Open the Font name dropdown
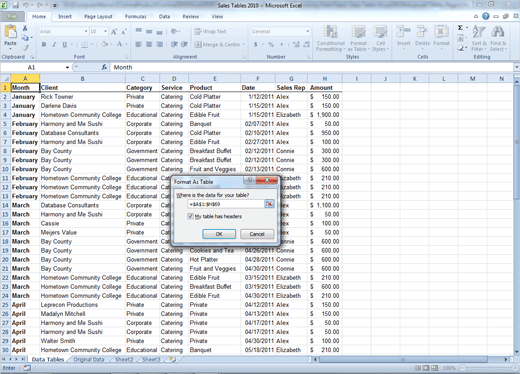Screen dimensions: 520x374 pyautogui.click(x=86, y=31)
